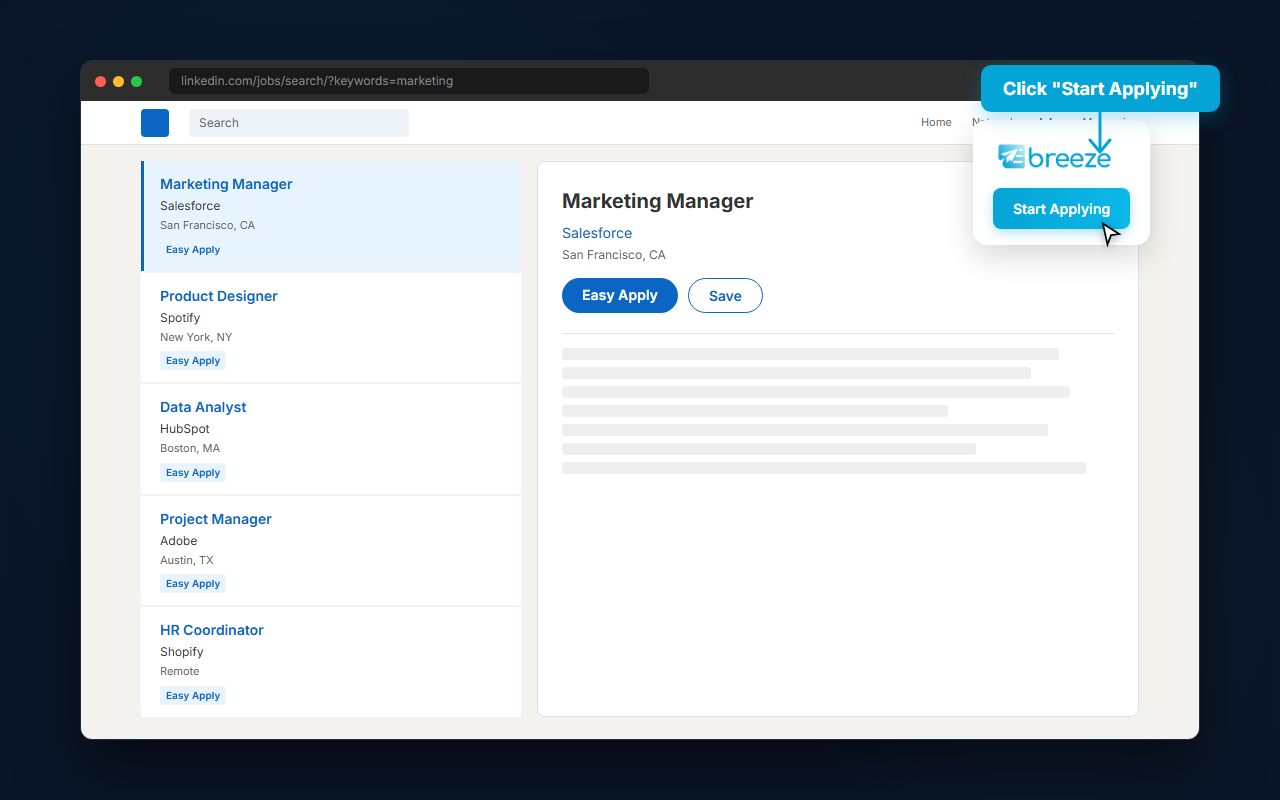The image size is (1280, 800).
Task: Click the Easy Apply button for Marketing Manager
Action: coord(619,295)
